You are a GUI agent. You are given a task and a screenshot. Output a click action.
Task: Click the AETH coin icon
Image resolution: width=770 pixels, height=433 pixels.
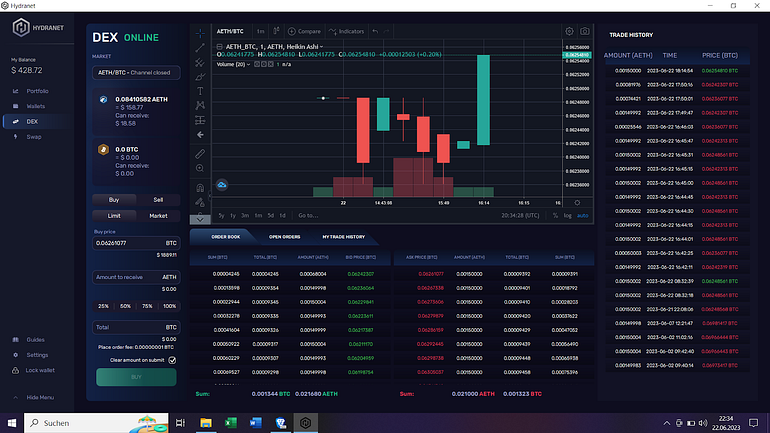tap(103, 99)
